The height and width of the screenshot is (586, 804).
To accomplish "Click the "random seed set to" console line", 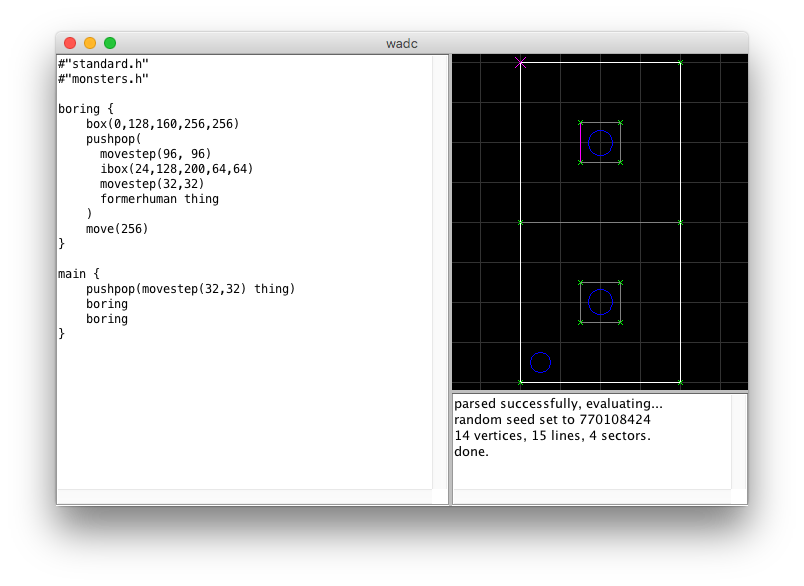I will click(552, 420).
